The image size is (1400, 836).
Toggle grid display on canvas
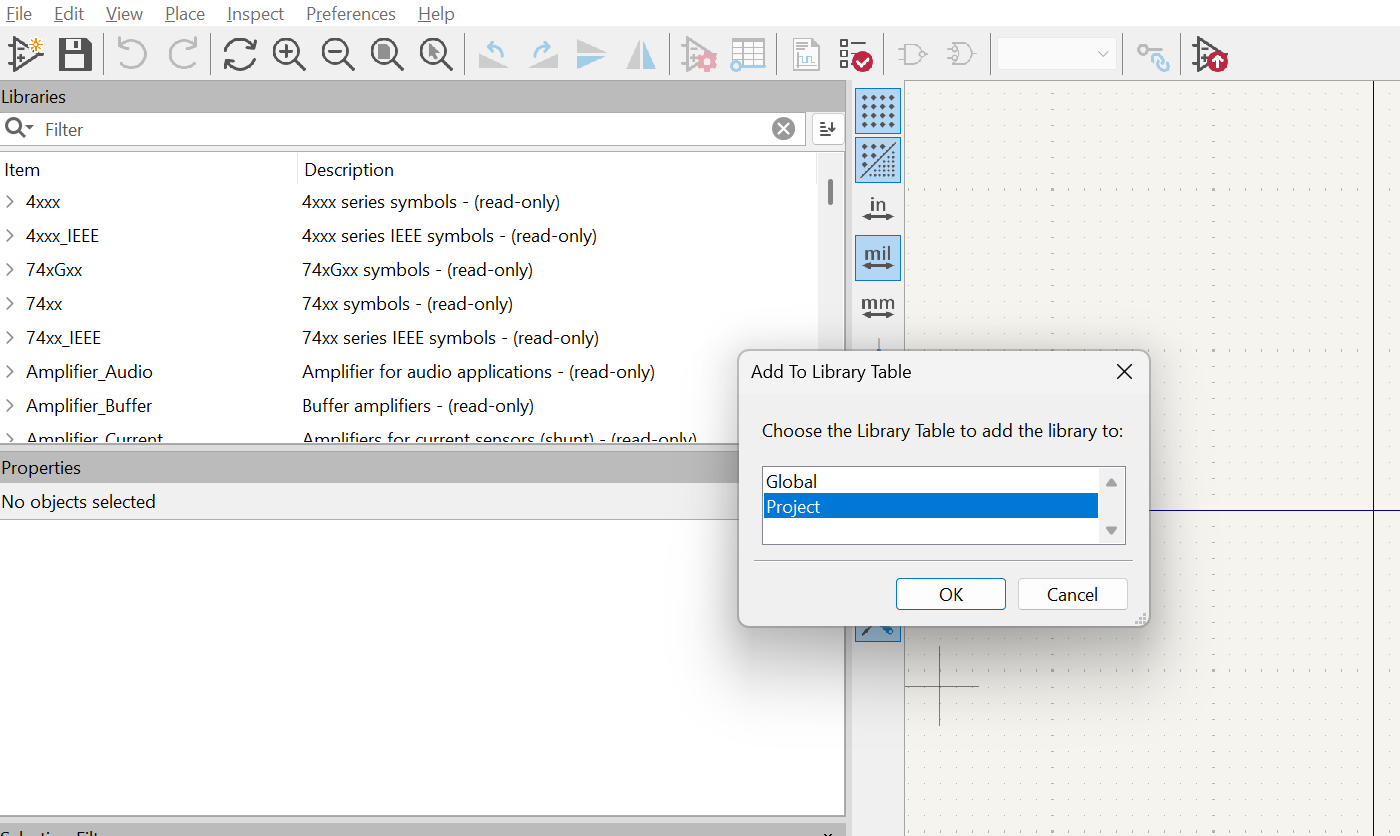point(878,111)
